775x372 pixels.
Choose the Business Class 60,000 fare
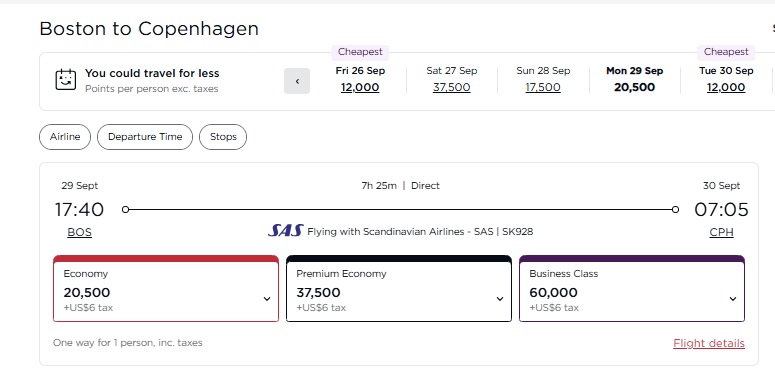point(632,289)
